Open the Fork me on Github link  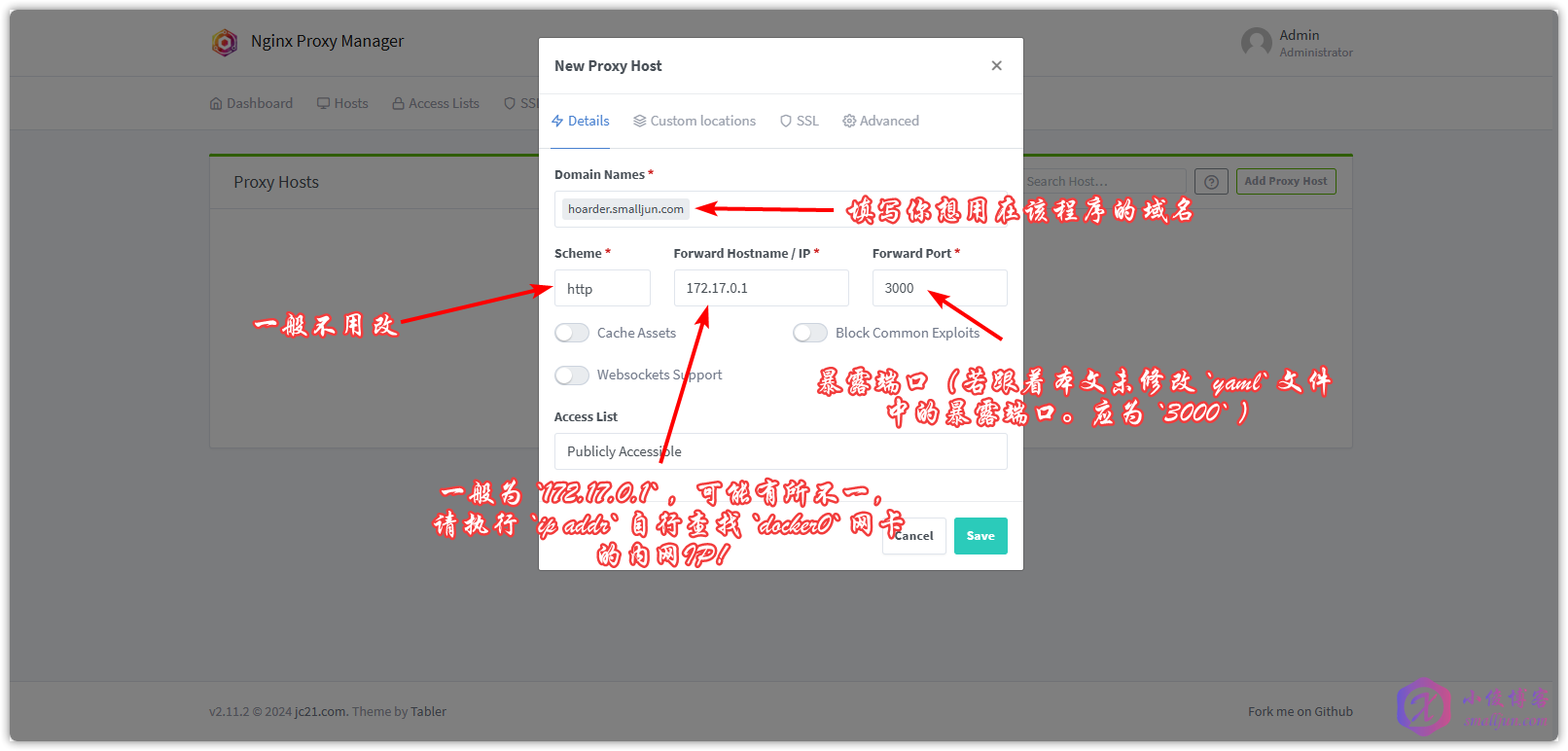tap(1301, 712)
